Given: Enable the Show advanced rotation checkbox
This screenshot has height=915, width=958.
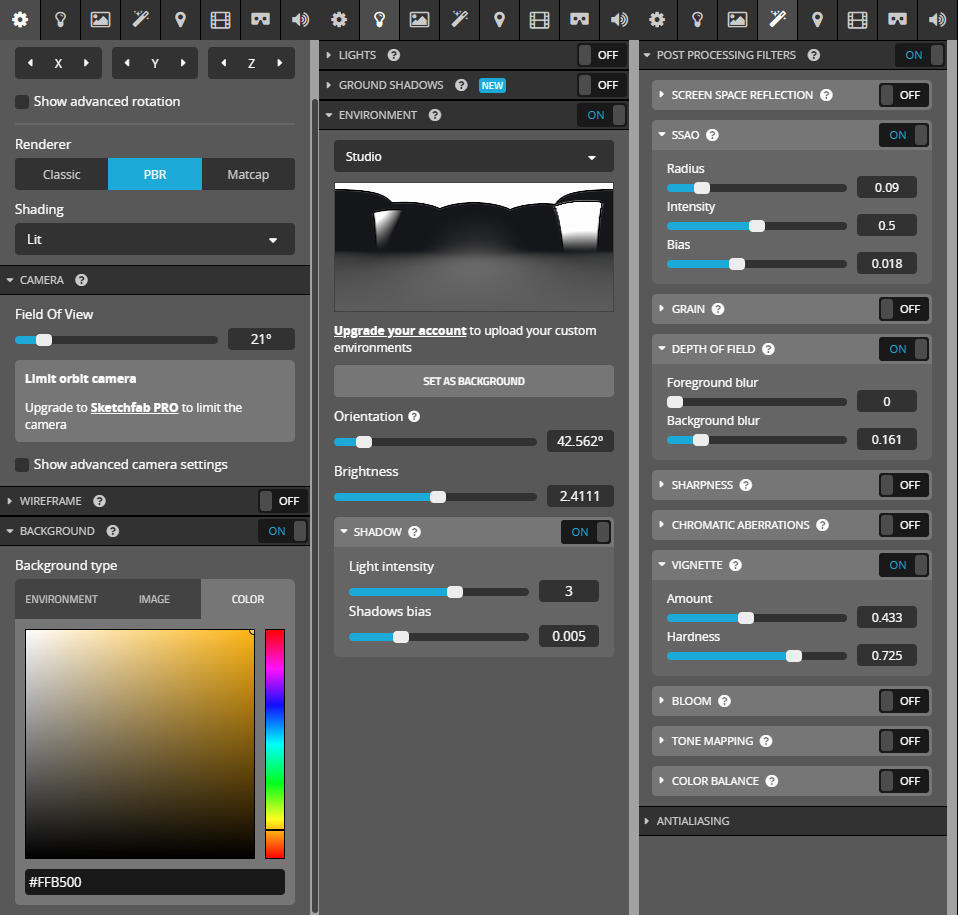Looking at the screenshot, I should (22, 102).
